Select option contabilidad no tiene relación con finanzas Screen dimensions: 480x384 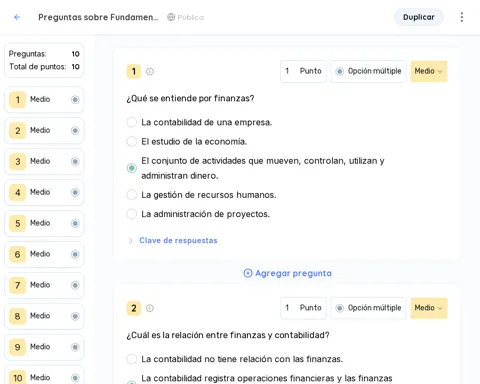pyautogui.click(x=132, y=359)
